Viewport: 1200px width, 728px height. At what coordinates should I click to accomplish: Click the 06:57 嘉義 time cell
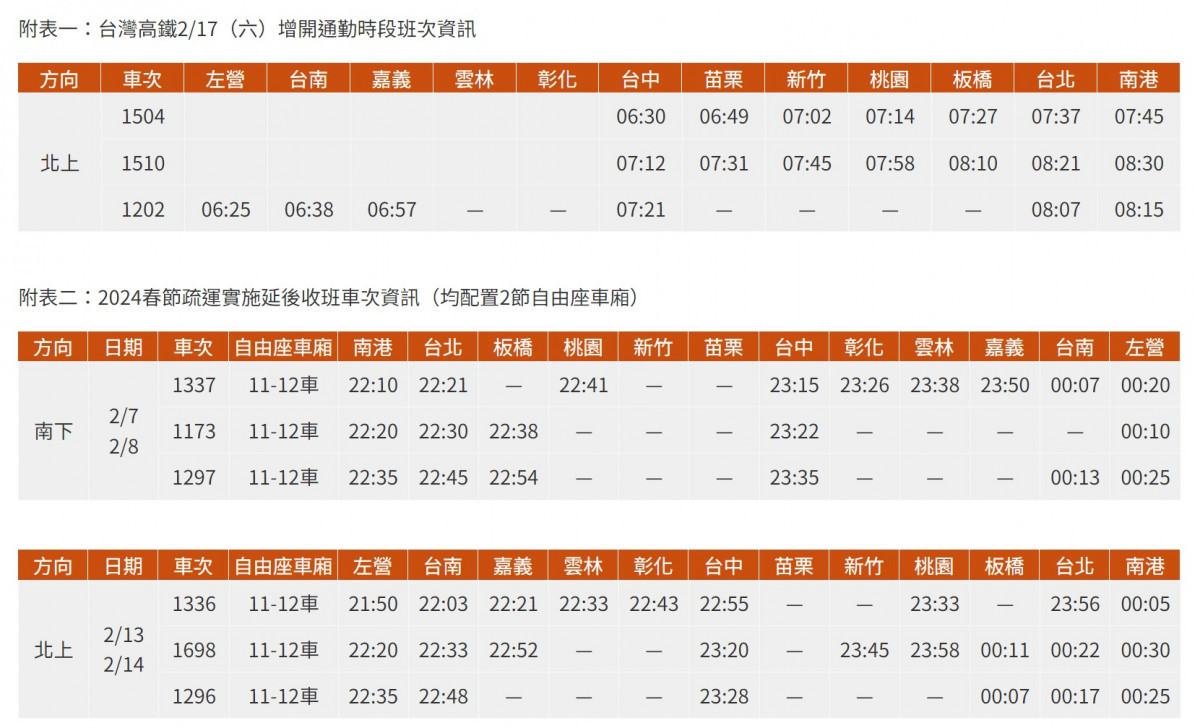coord(392,210)
